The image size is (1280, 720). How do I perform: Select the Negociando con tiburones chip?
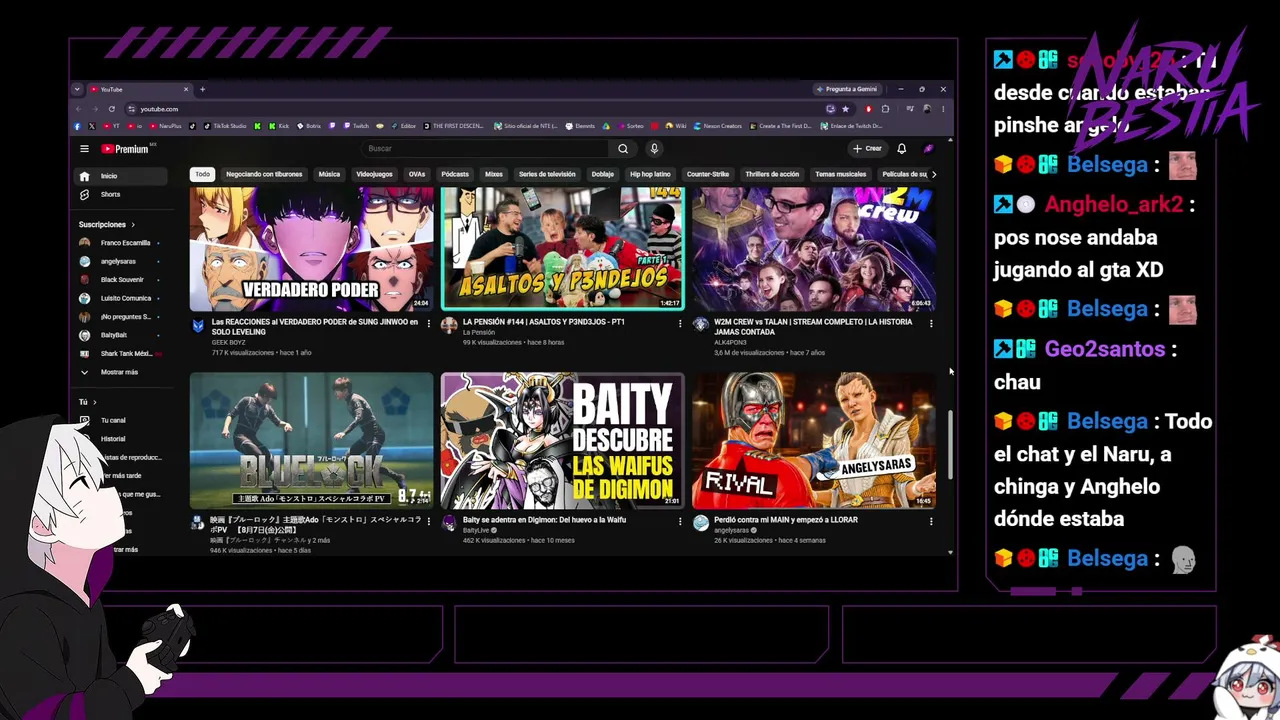[264, 174]
